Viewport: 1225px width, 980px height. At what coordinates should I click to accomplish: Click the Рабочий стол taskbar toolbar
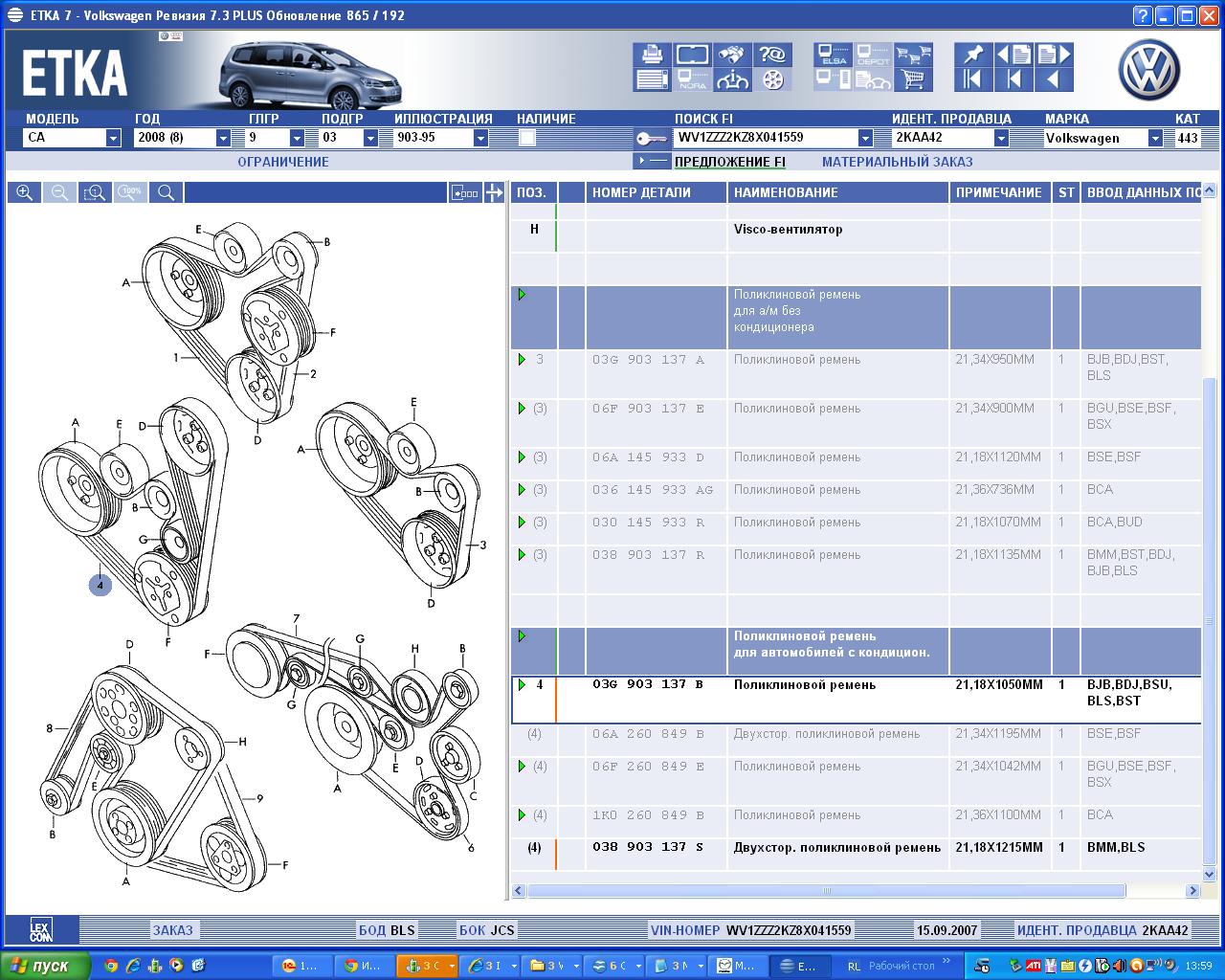[x=902, y=967]
